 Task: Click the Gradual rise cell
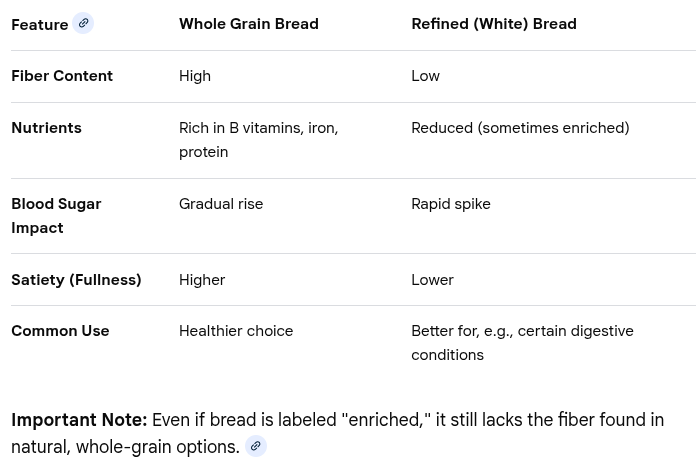221,204
